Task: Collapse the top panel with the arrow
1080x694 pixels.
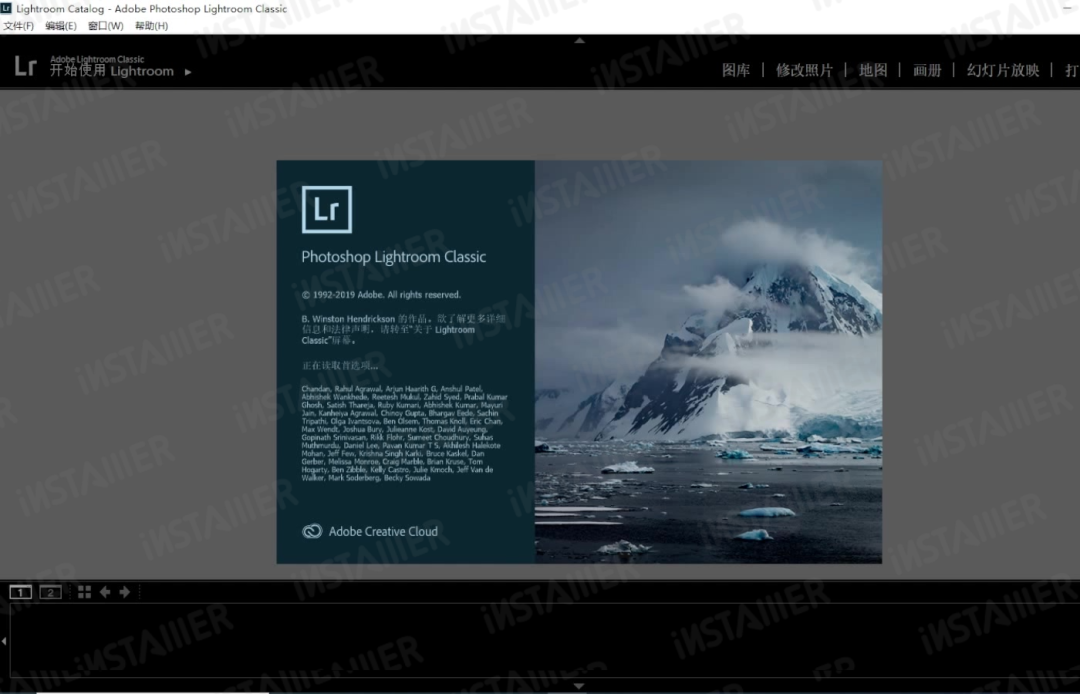Action: [579, 41]
